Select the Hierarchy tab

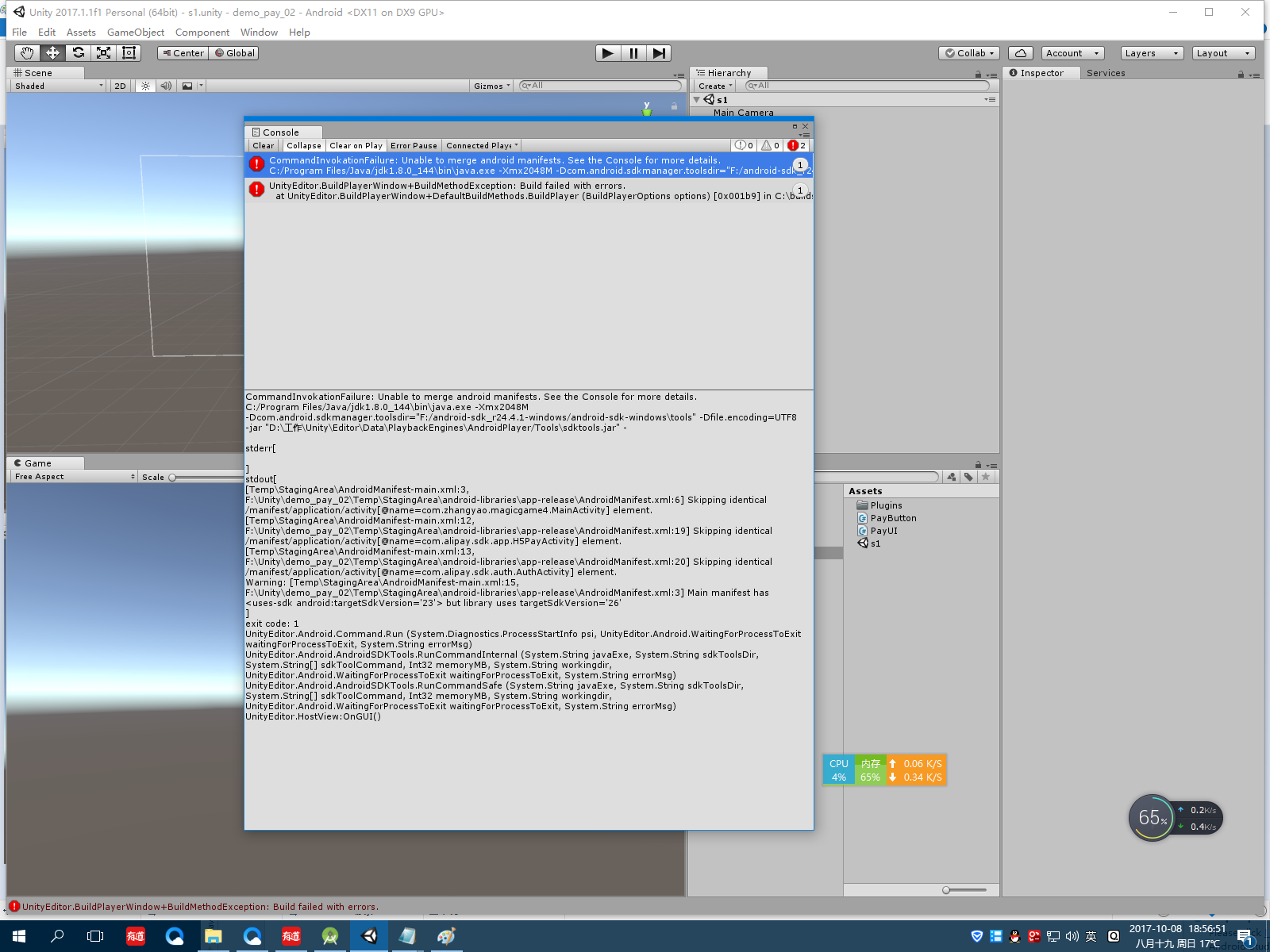tap(728, 73)
